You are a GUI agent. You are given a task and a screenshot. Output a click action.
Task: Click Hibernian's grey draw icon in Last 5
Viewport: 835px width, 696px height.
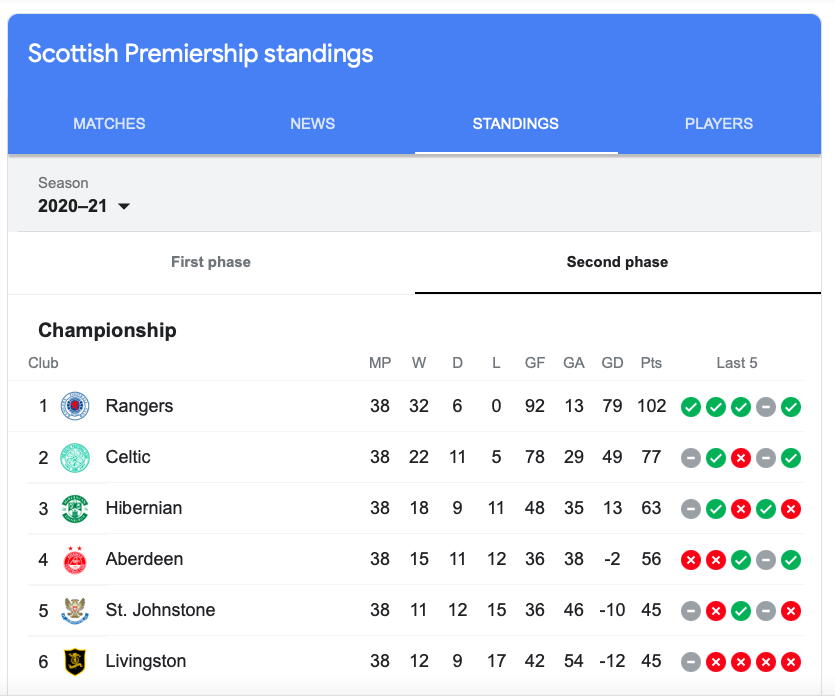[x=690, y=509]
